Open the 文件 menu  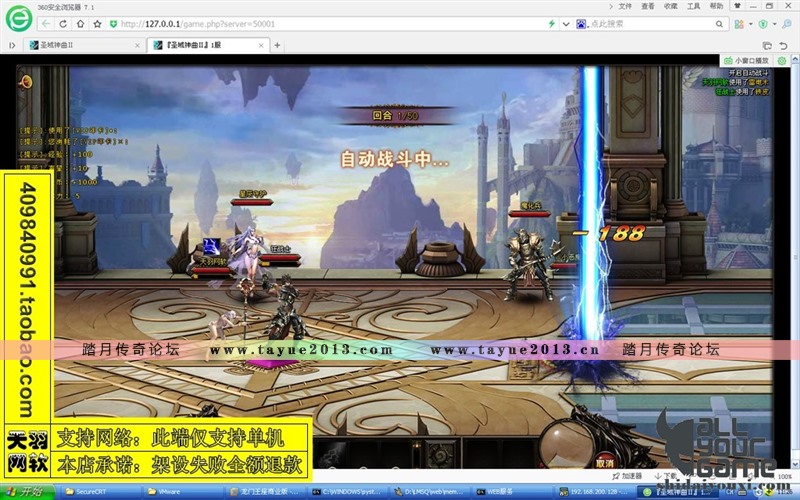coord(625,6)
